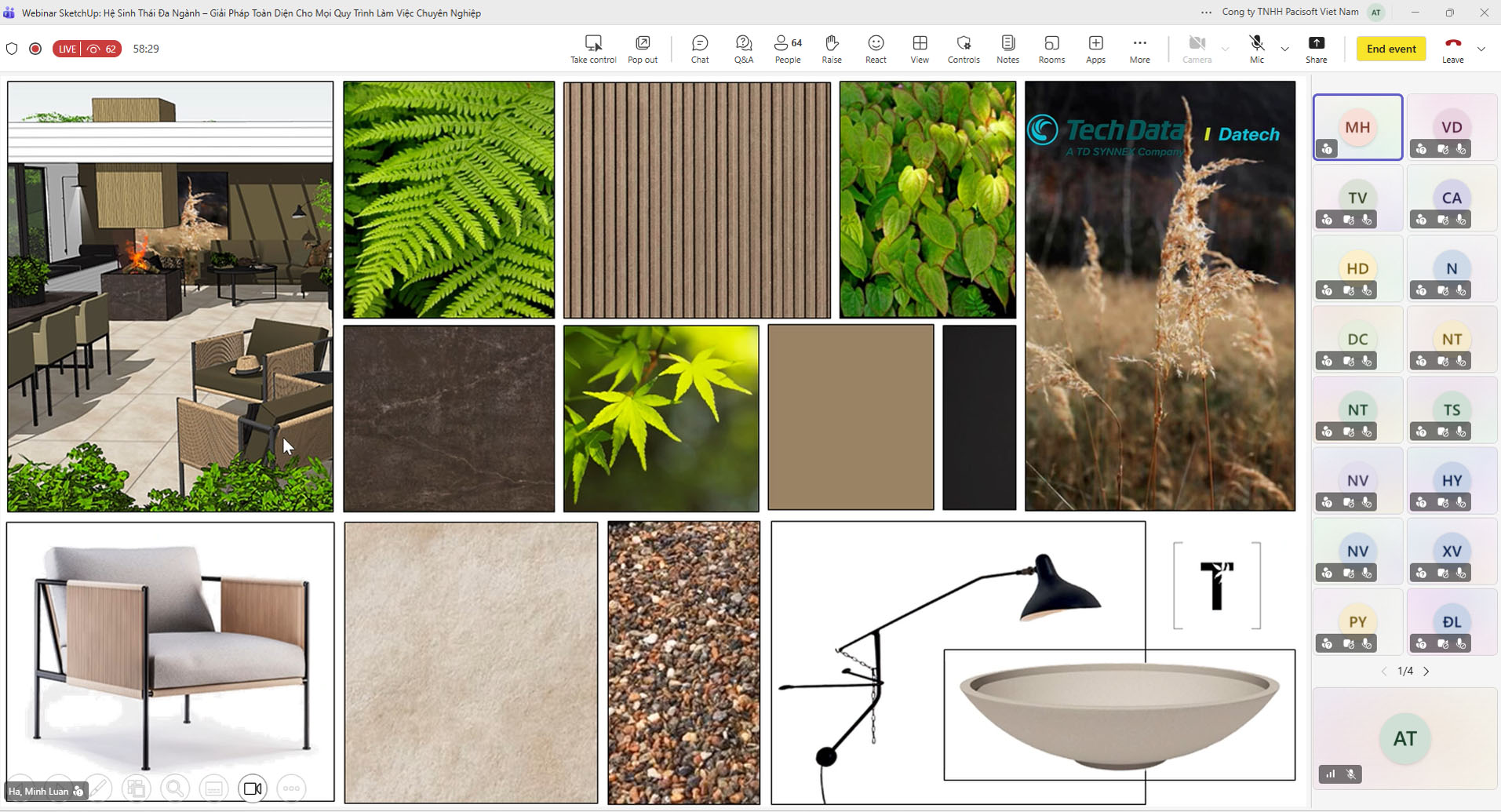Click the End event button
The image size is (1501, 812).
click(1390, 49)
